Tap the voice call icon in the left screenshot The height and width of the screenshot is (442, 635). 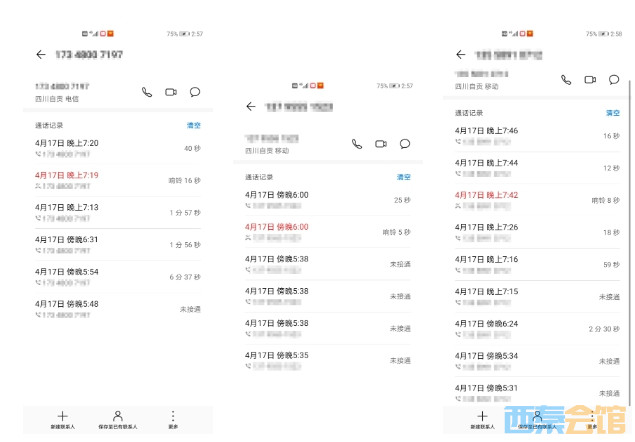(147, 92)
